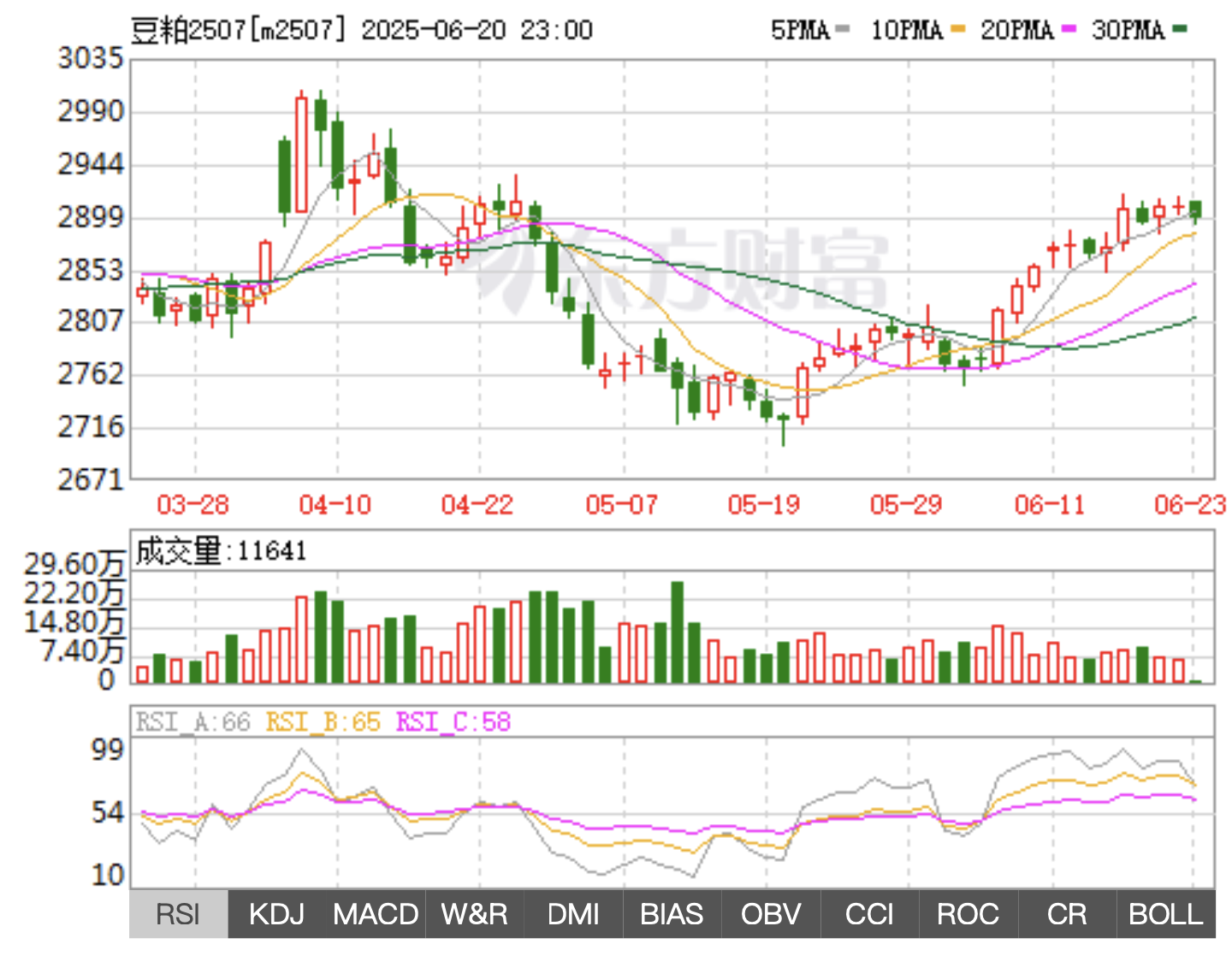Open the DMI indicator tab
Viewport: 1232px width, 962px height.
click(x=573, y=914)
